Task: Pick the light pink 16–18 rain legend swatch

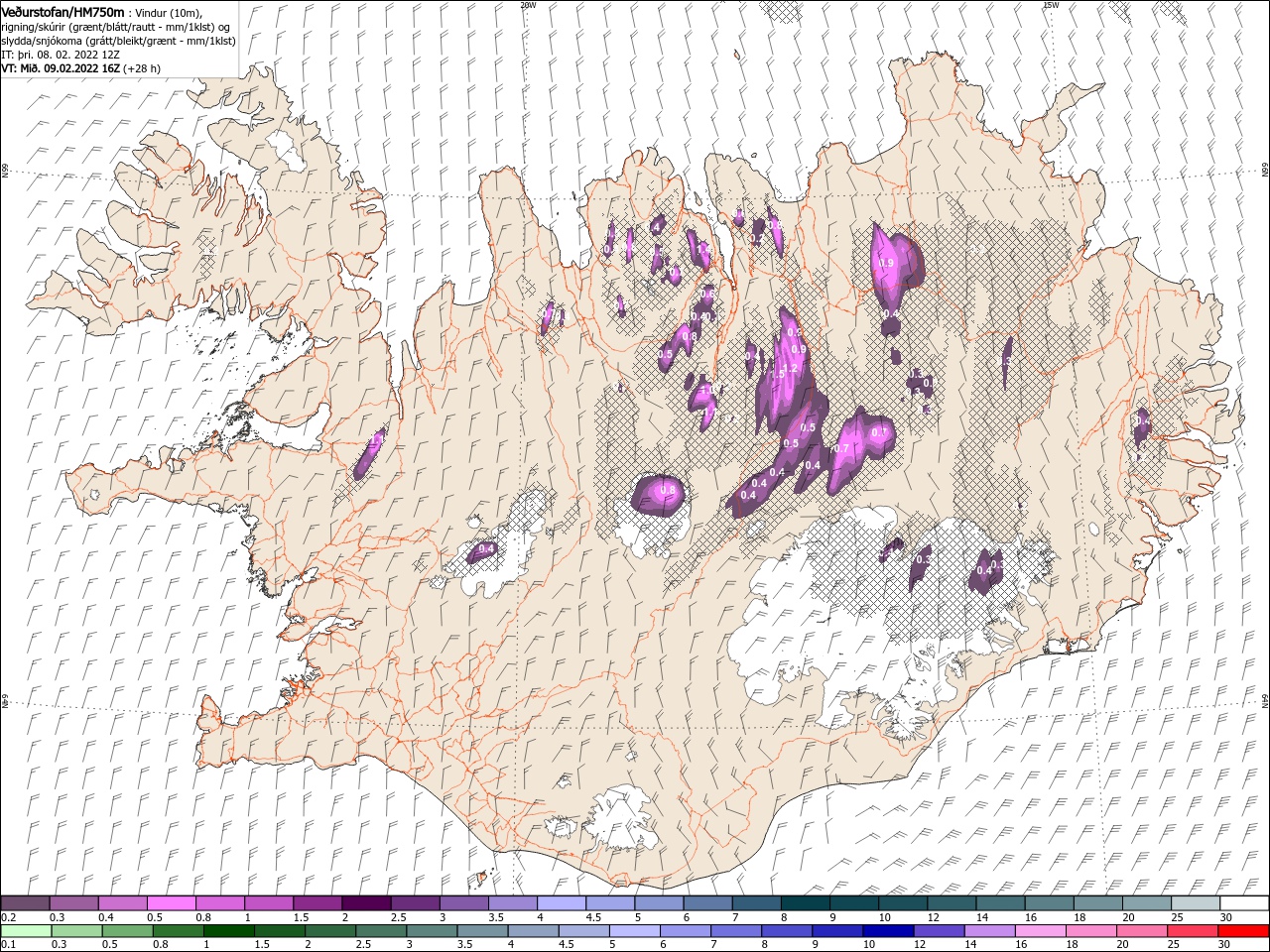Action: [1040, 931]
